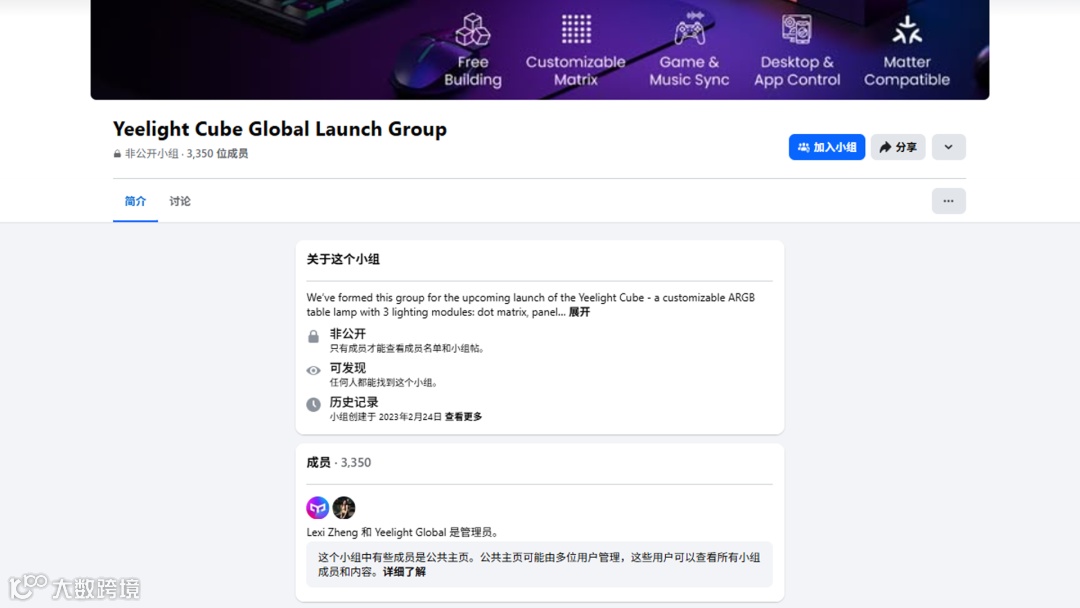Share the group via 分享 button
1080x608 pixels.
tap(898, 147)
